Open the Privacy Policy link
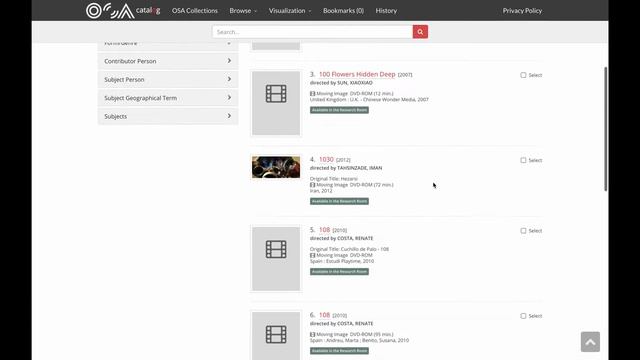640x360 pixels. [x=522, y=11]
